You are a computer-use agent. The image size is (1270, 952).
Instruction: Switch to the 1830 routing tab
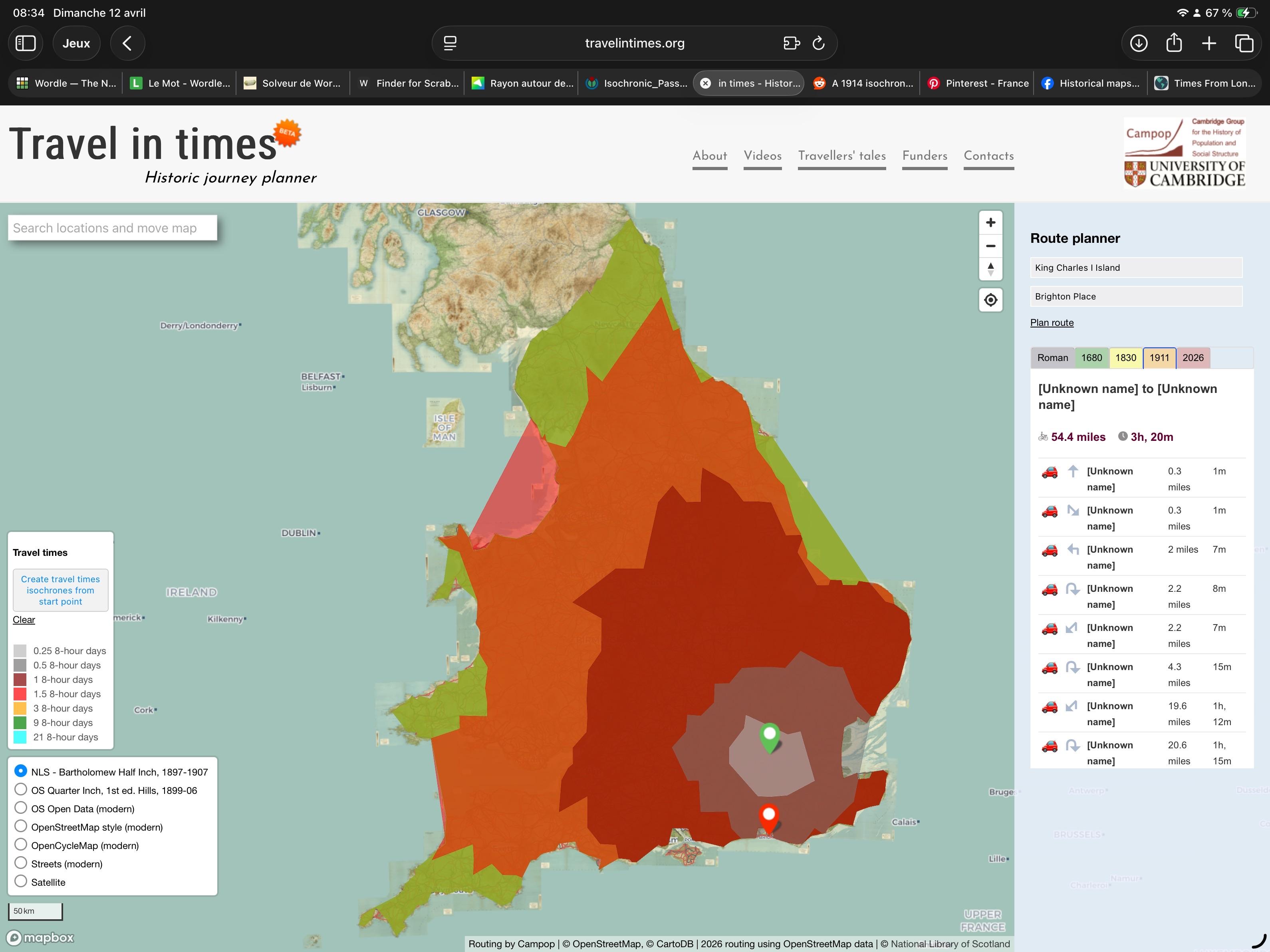1126,357
